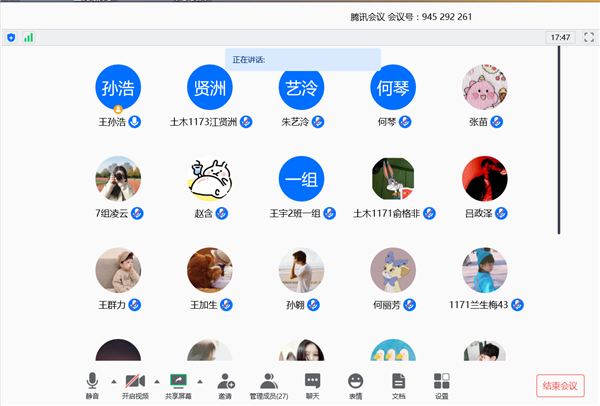Select 张苗's pink avatar thumbnail

click(x=484, y=88)
